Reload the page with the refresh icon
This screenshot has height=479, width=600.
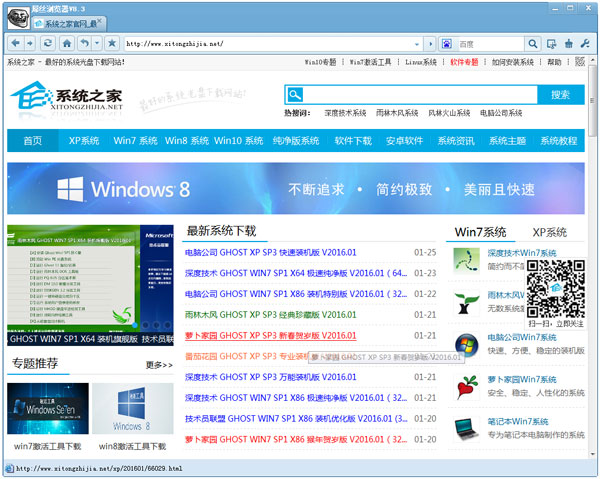pos(47,43)
